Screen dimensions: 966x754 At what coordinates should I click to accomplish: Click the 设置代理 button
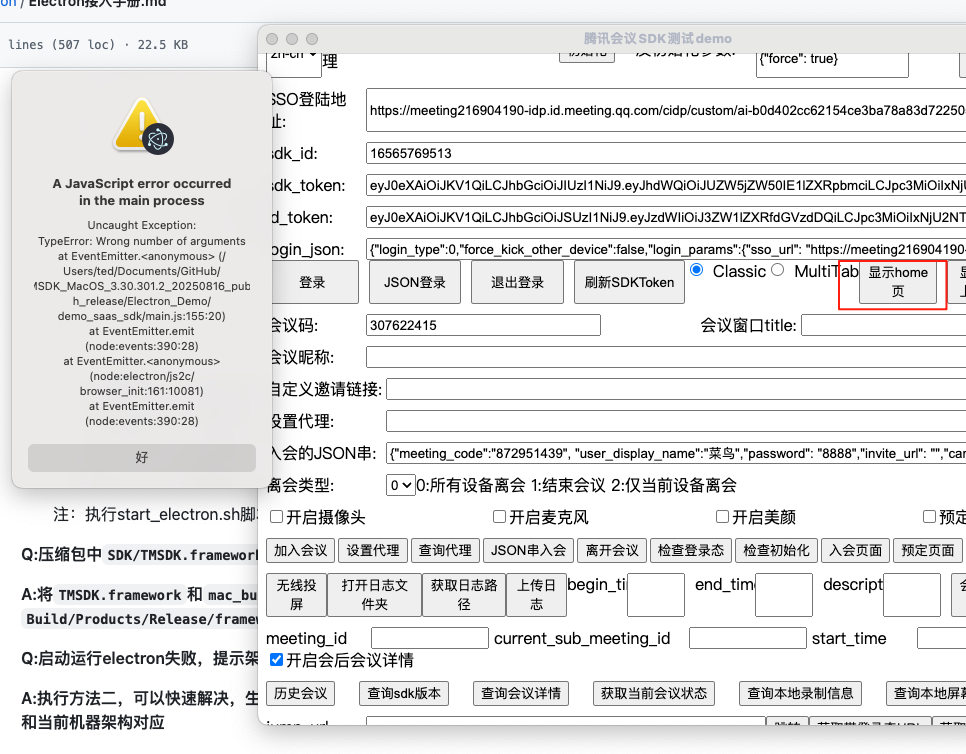point(373,550)
